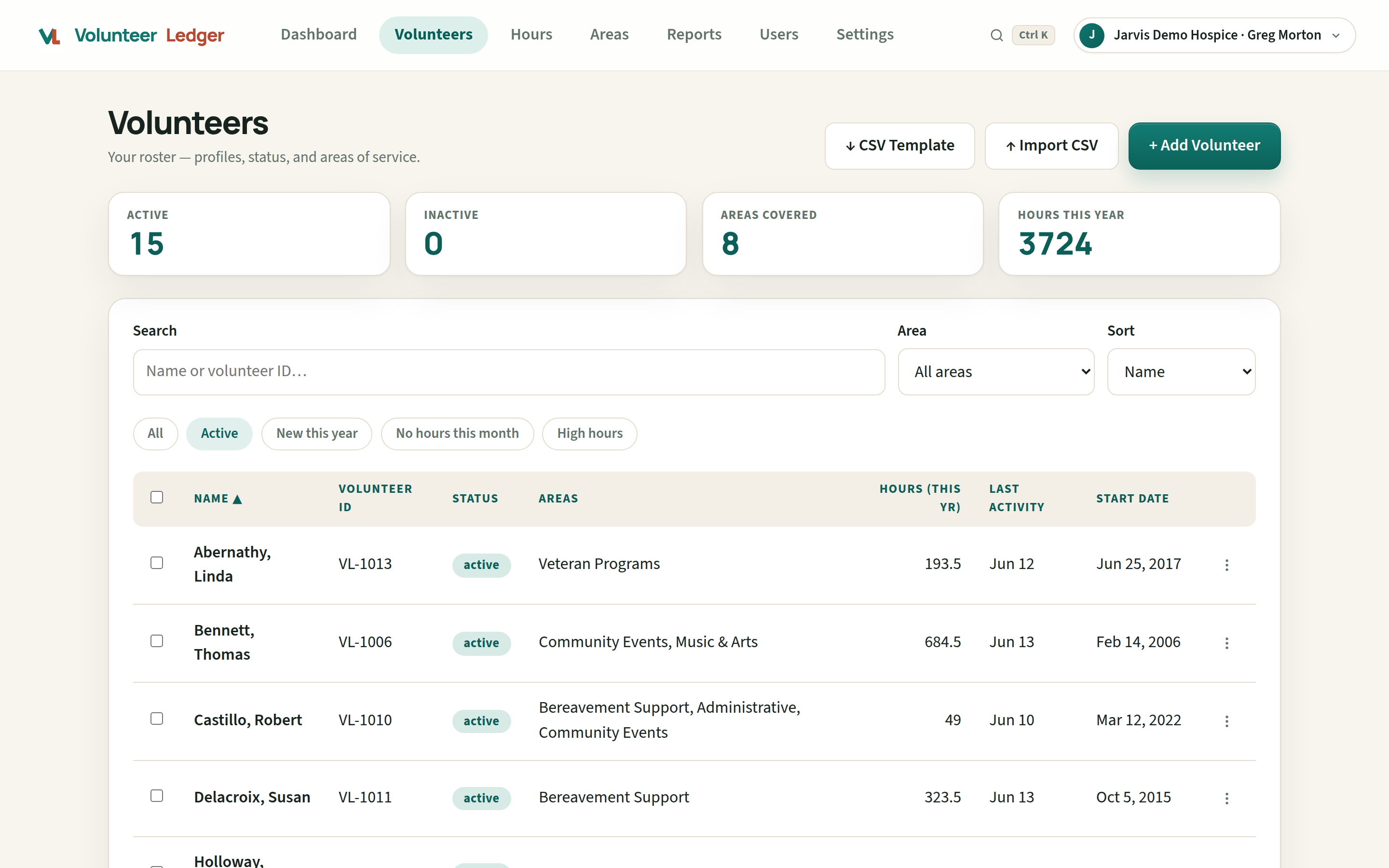The width and height of the screenshot is (1389, 868).
Task: Filter by High hours
Action: point(589,434)
